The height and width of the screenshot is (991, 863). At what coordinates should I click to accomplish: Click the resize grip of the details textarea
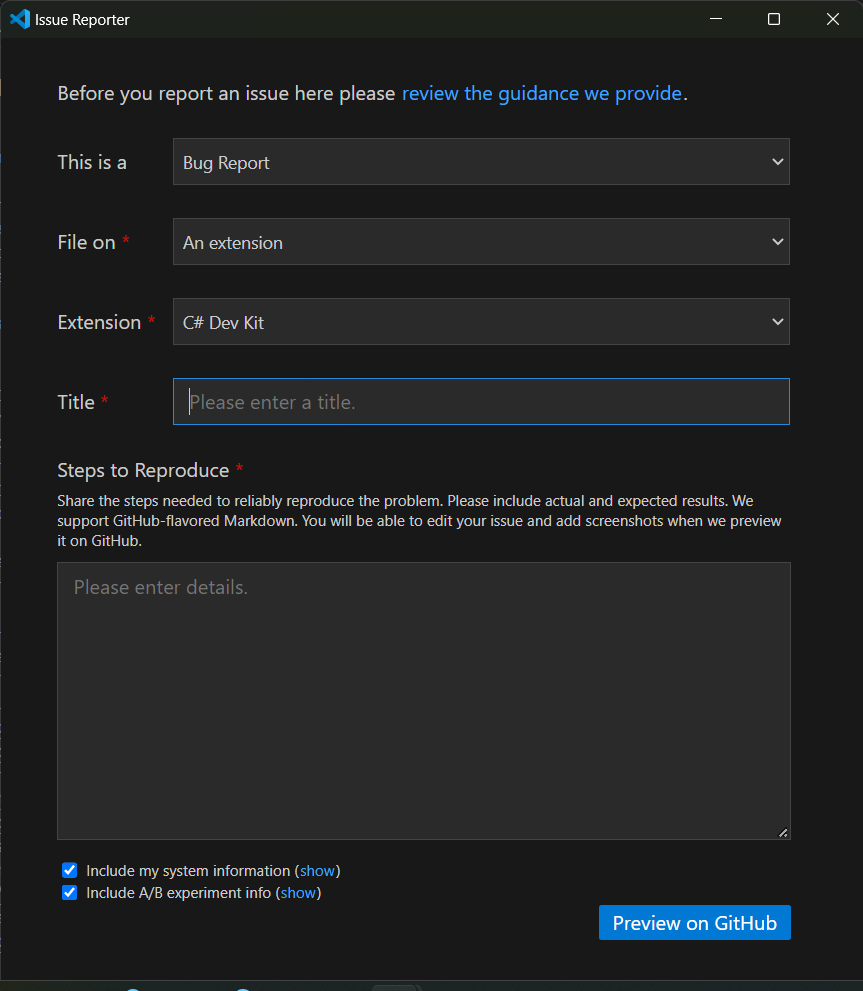point(782,829)
